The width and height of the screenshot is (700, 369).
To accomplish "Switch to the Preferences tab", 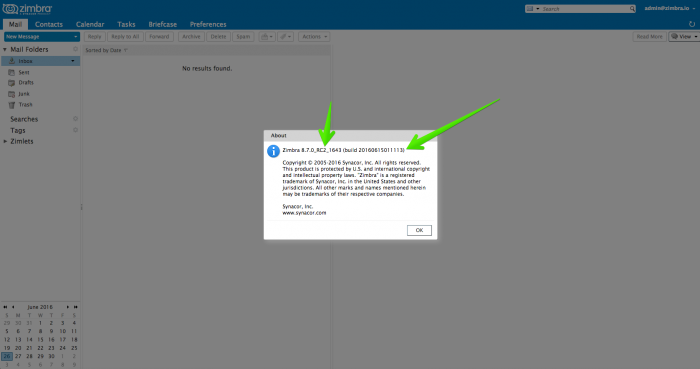I will 208,25.
